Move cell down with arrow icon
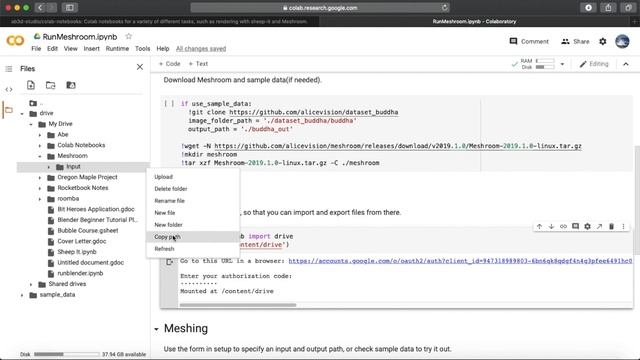The image size is (640, 360). (x=551, y=227)
